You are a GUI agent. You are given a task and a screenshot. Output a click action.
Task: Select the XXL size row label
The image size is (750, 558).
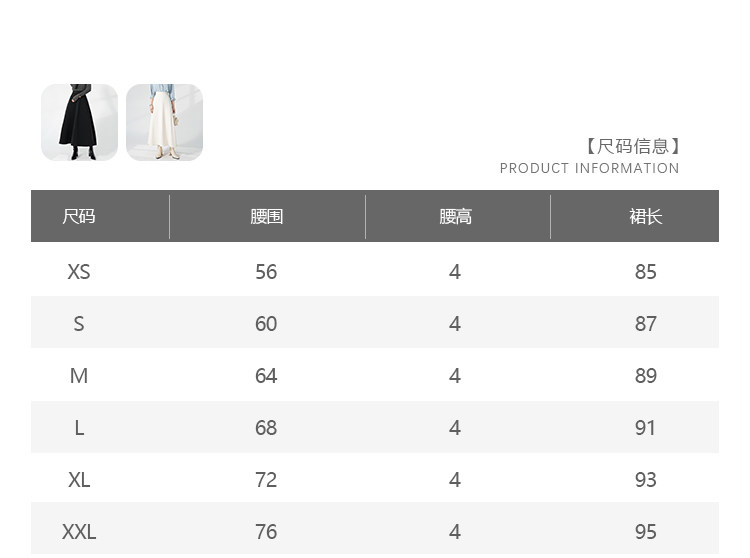click(x=79, y=532)
